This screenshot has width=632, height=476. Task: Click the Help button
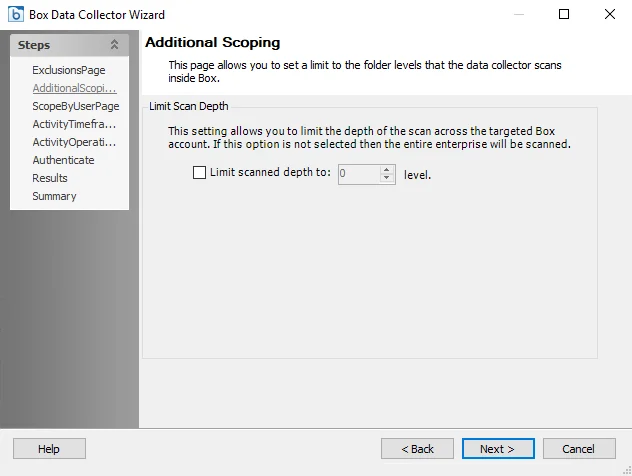point(49,449)
